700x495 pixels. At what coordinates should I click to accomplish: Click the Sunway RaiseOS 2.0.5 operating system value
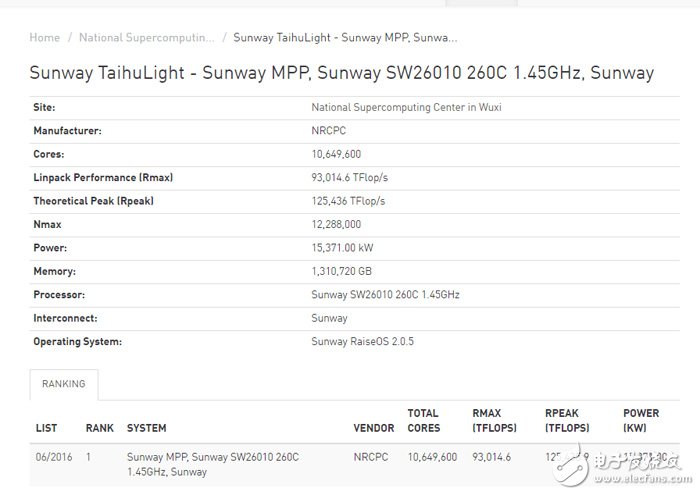tap(362, 342)
